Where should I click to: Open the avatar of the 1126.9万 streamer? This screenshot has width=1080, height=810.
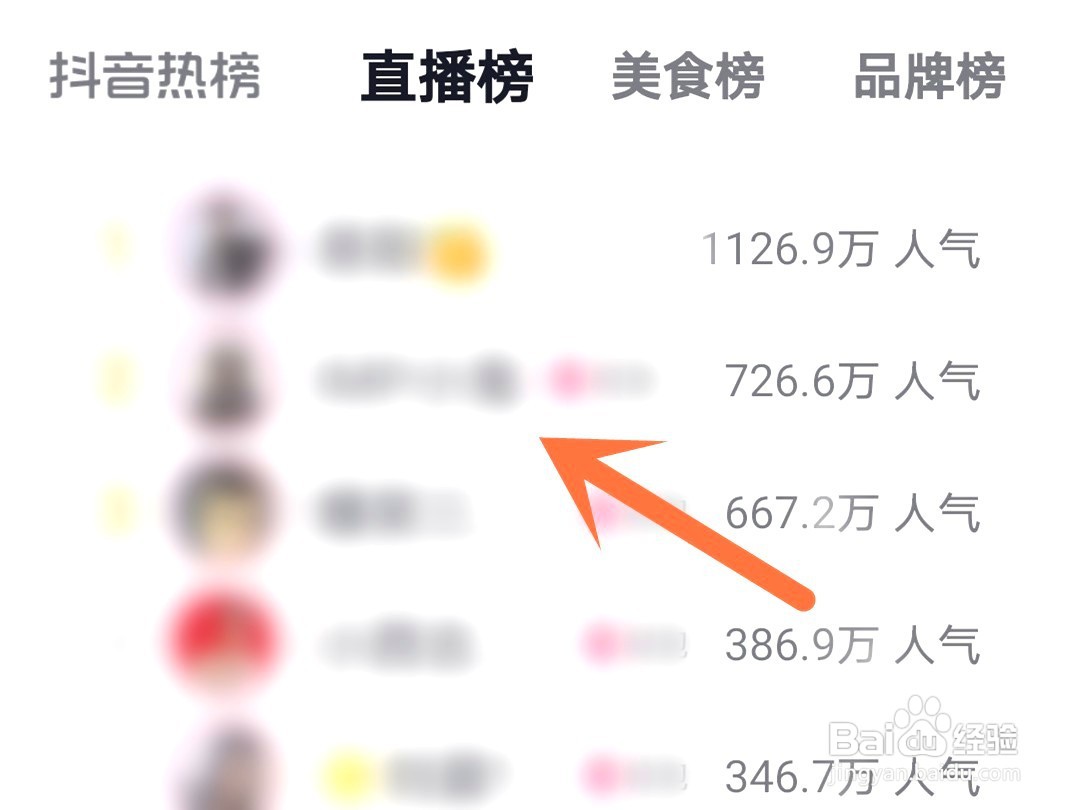click(226, 246)
